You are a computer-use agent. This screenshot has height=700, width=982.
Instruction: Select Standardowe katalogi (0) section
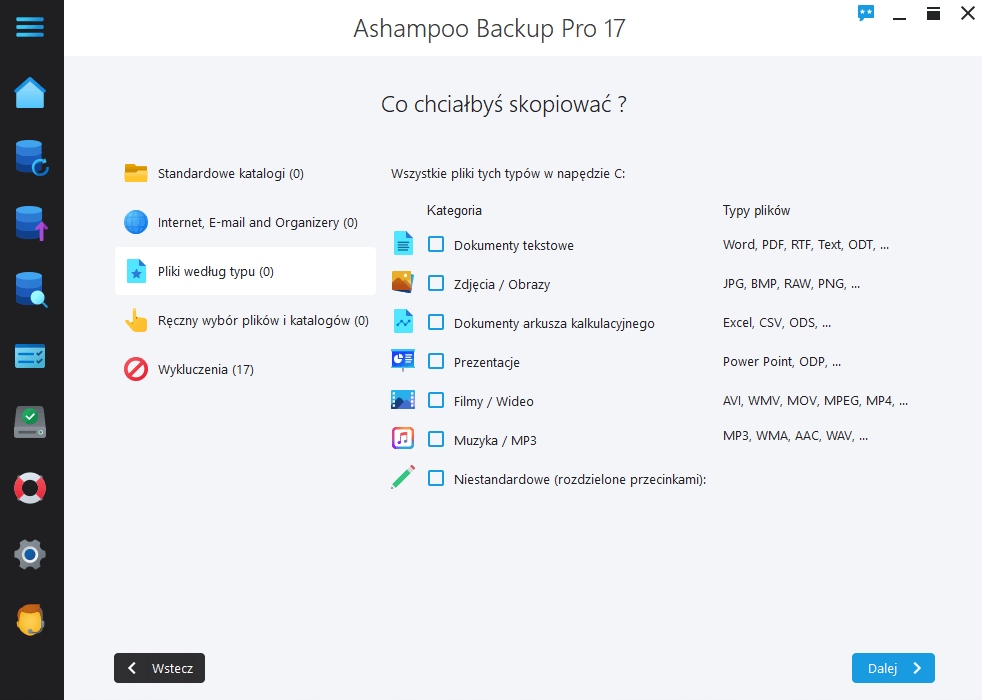click(x=245, y=173)
